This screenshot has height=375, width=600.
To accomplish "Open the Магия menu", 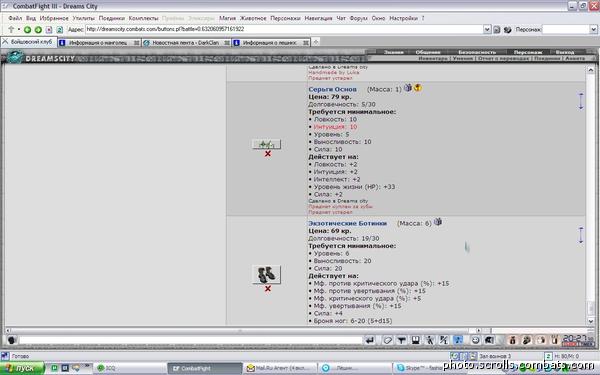I will pyautogui.click(x=227, y=18).
